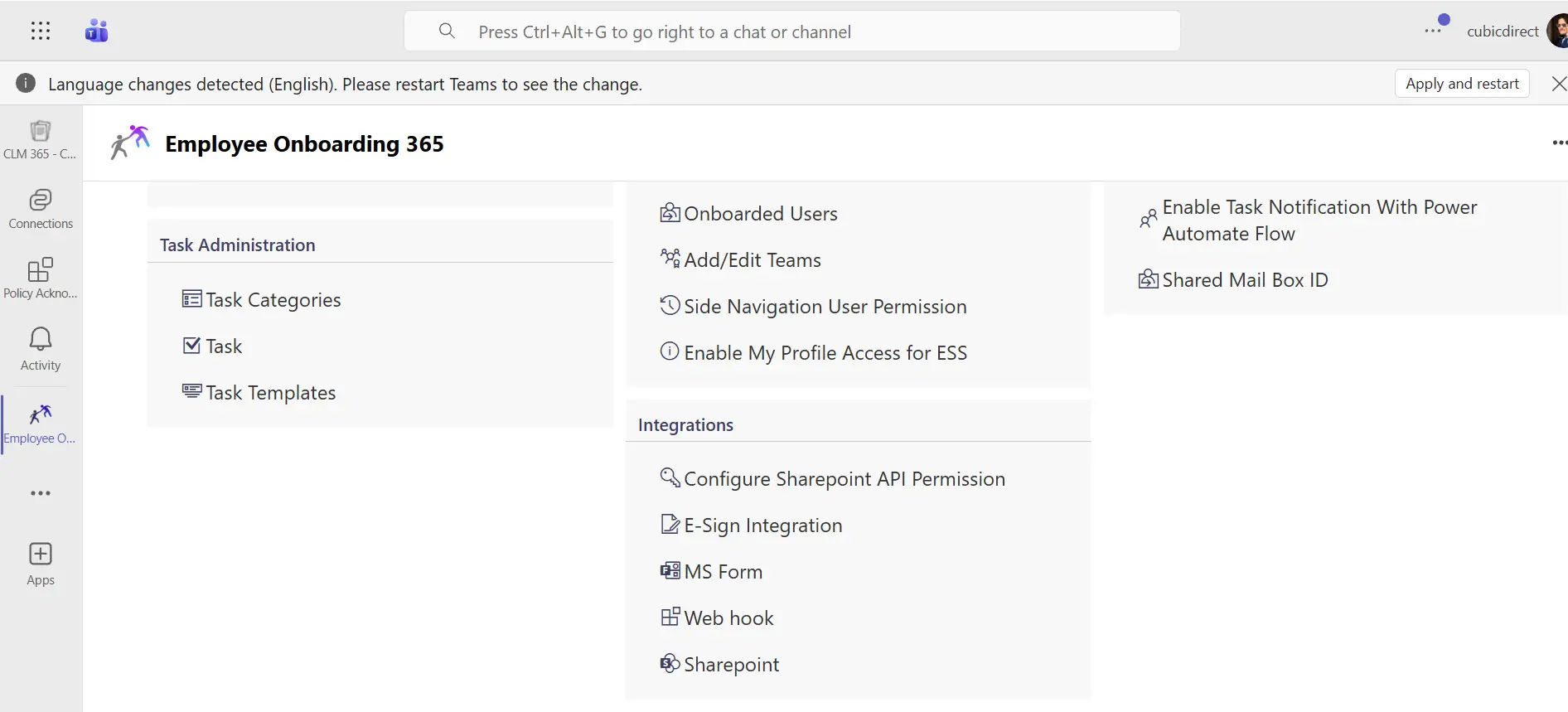The image size is (1568, 712).
Task: Open Enable My Profile Access for ESS
Action: click(x=825, y=353)
